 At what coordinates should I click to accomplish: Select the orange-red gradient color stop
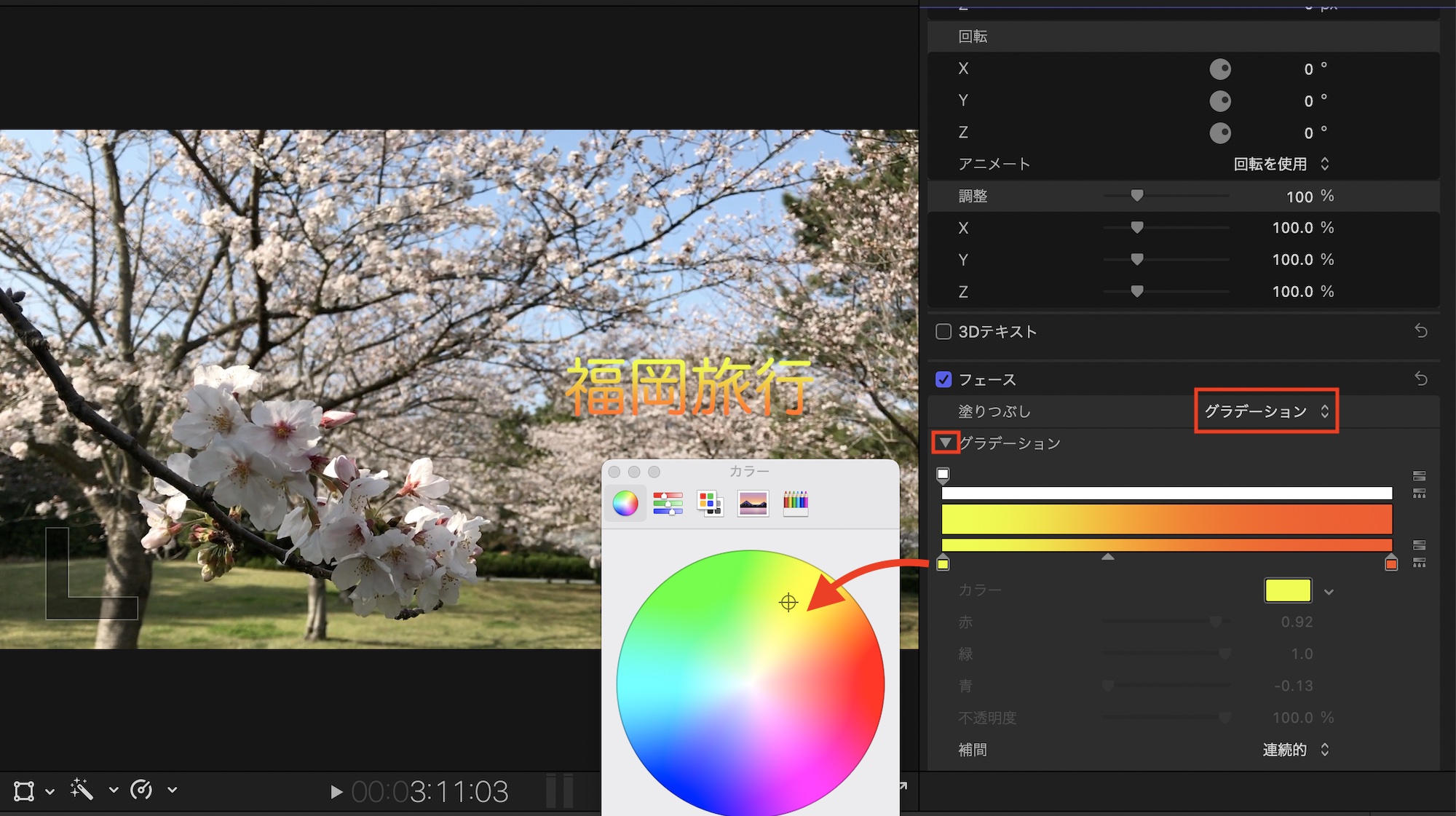point(1391,564)
